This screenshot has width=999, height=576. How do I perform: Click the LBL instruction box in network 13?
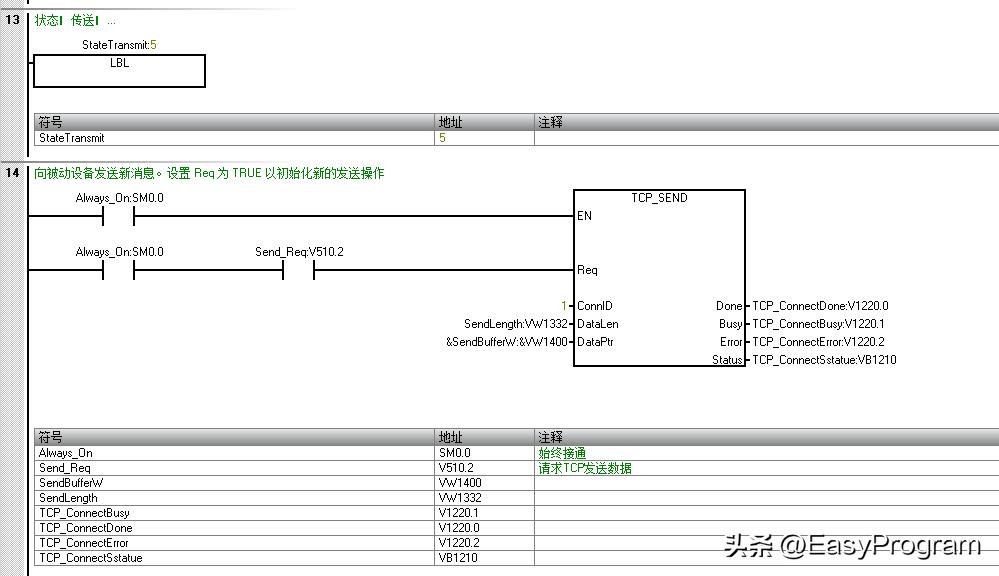[x=119, y=71]
